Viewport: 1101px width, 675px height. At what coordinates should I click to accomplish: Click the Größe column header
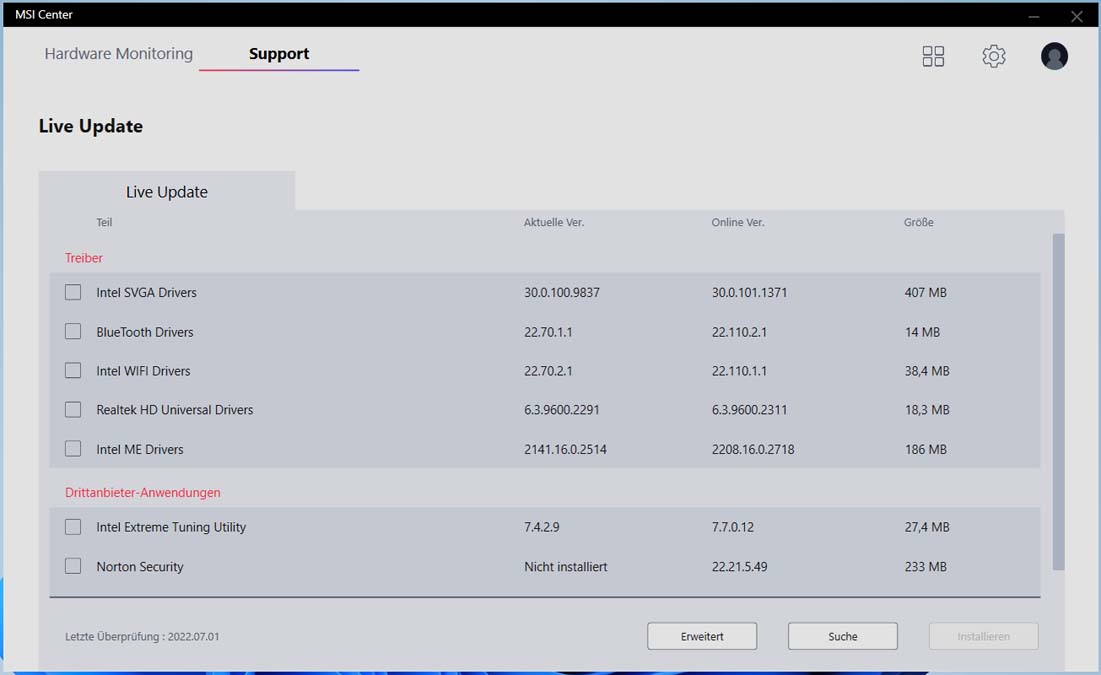[918, 223]
